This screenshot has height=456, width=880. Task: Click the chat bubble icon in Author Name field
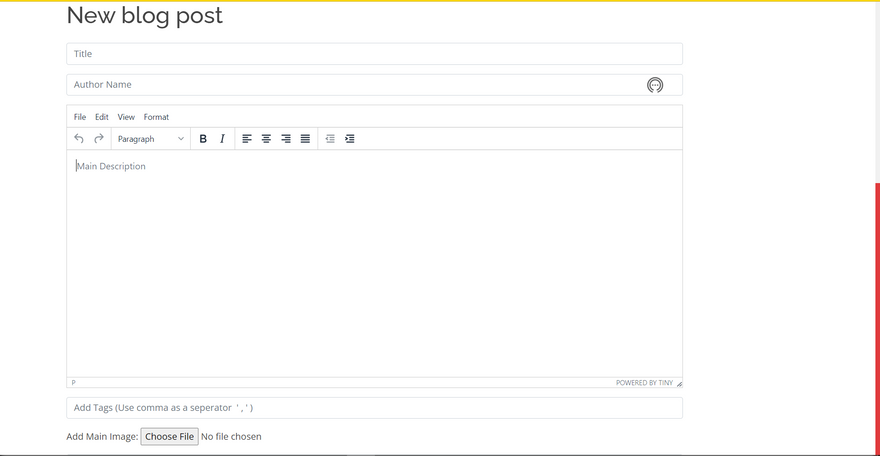pos(655,85)
